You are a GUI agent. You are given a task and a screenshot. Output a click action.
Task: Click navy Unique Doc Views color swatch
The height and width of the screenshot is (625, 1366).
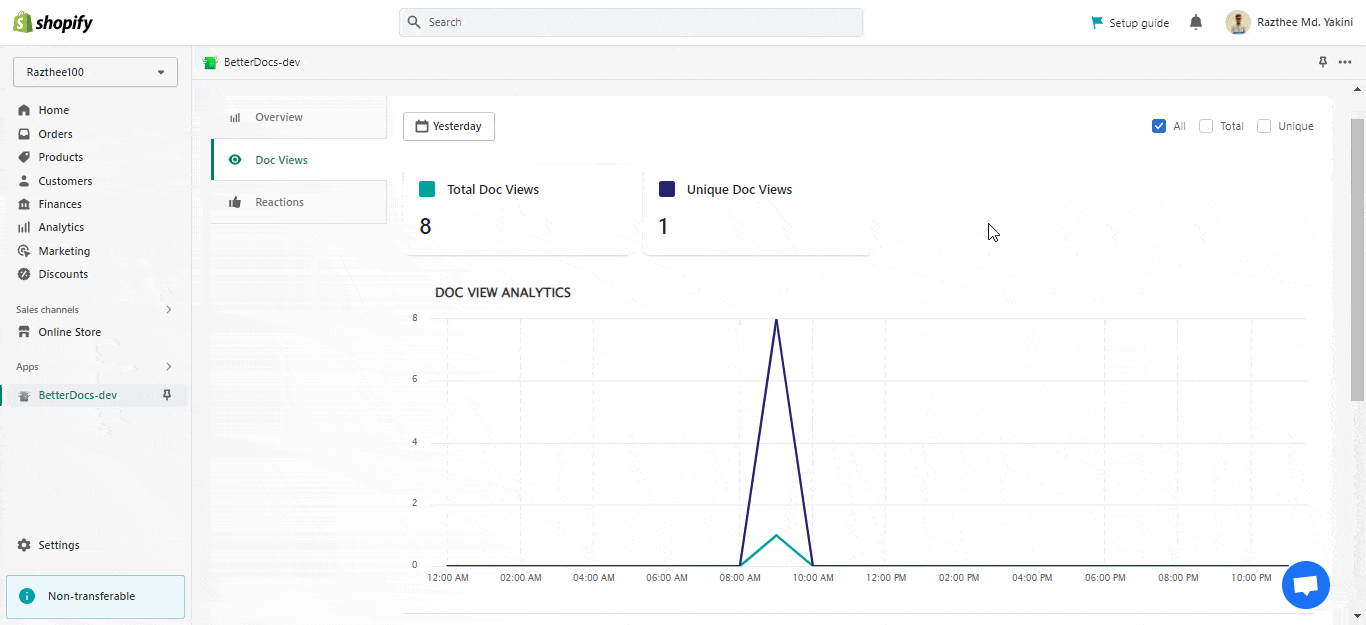tap(667, 189)
